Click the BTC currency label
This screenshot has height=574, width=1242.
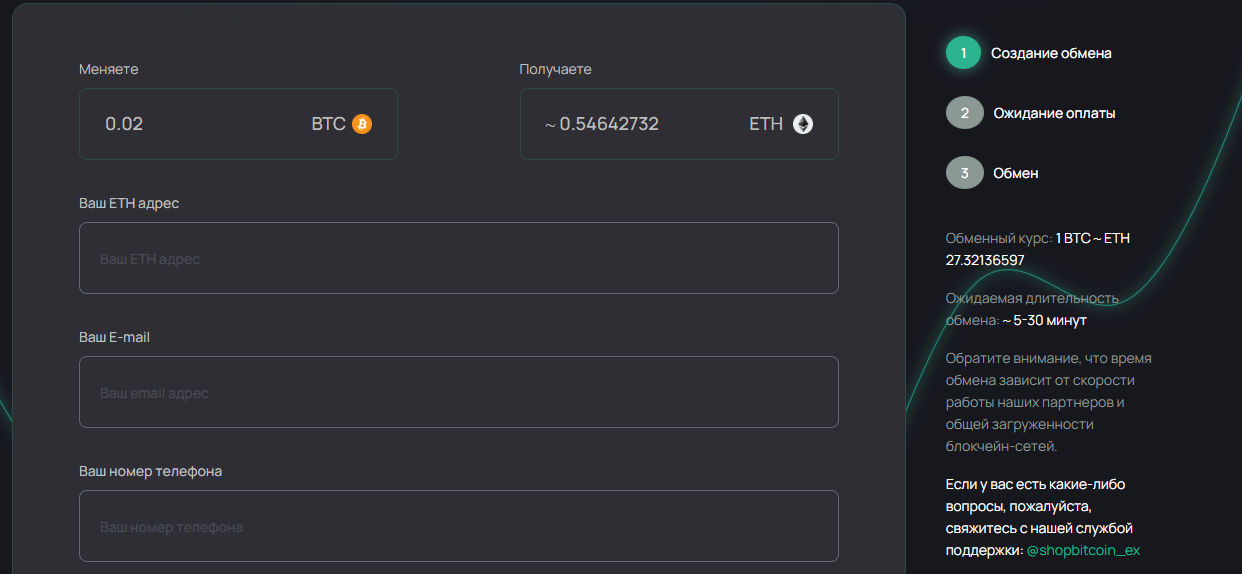coord(328,124)
